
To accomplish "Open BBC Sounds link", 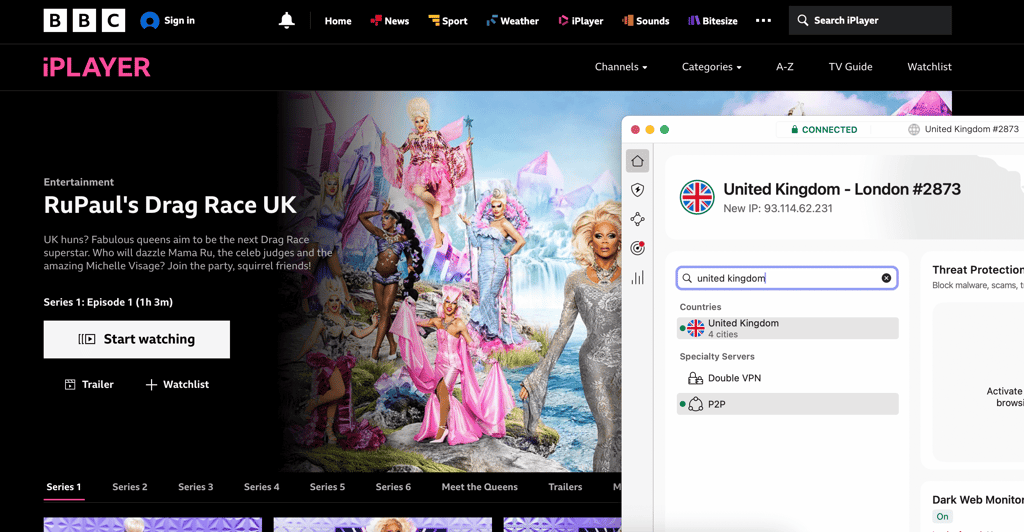I will pyautogui.click(x=645, y=21).
